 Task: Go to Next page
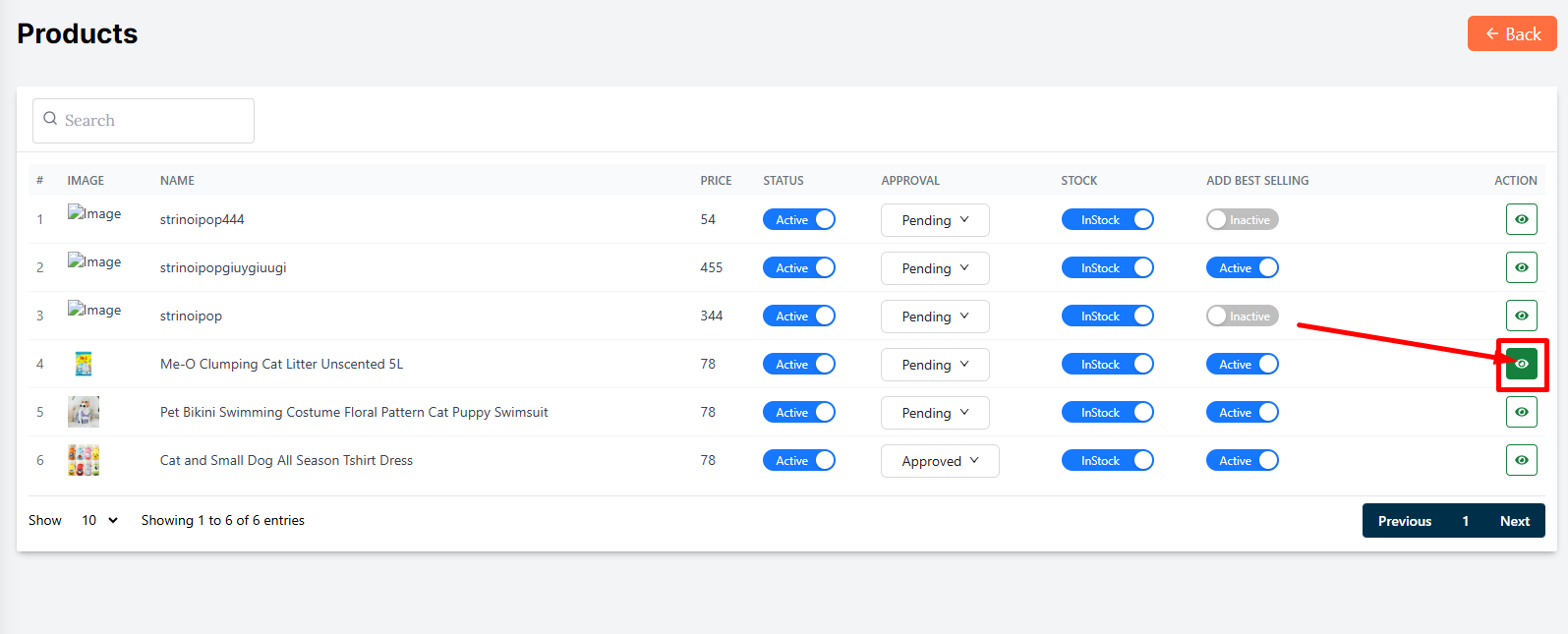pos(1514,521)
